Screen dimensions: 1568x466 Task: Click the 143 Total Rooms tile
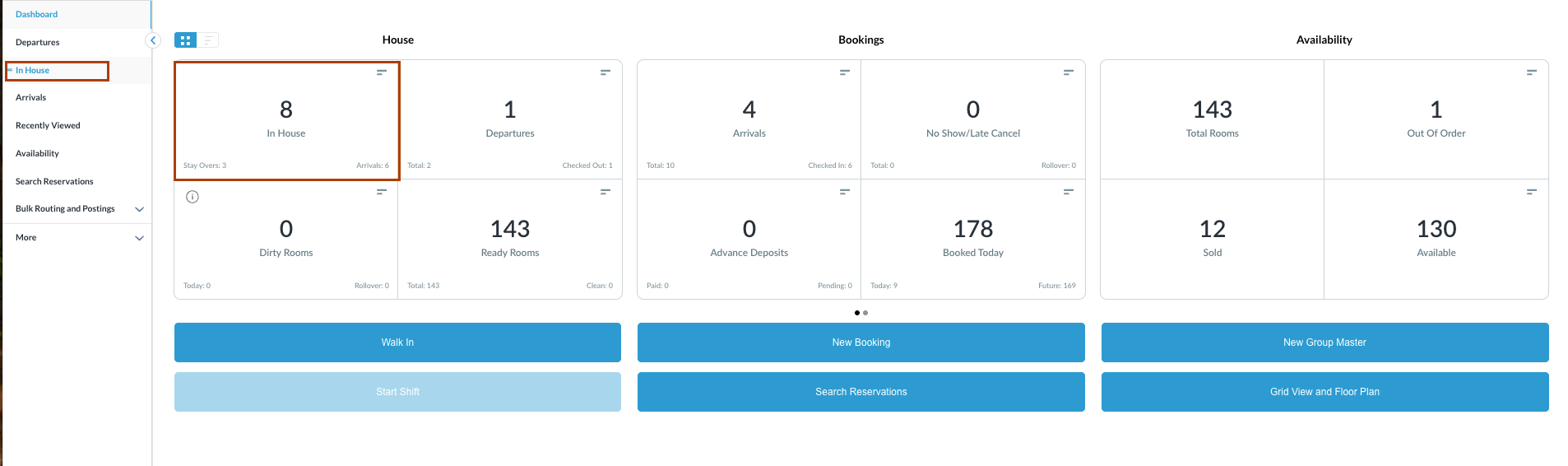[1212, 119]
